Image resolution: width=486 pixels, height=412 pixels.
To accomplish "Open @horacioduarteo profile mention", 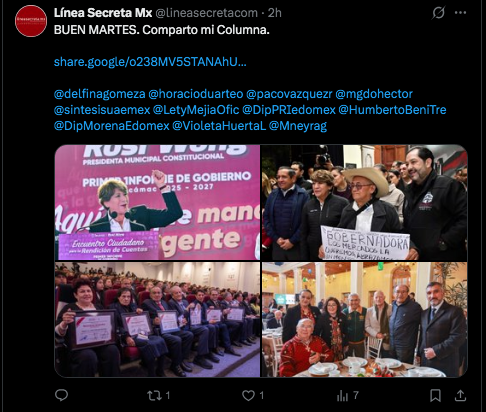I will pos(196,94).
